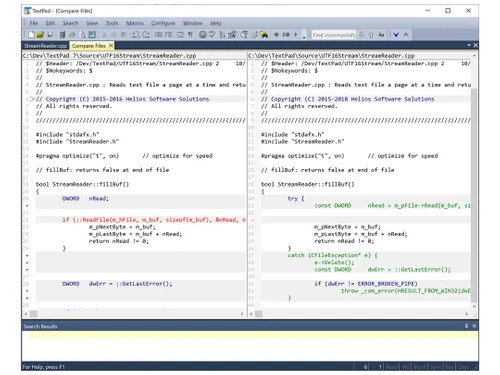Open the Edit menu
The width and height of the screenshot is (500, 375).
(50, 23)
